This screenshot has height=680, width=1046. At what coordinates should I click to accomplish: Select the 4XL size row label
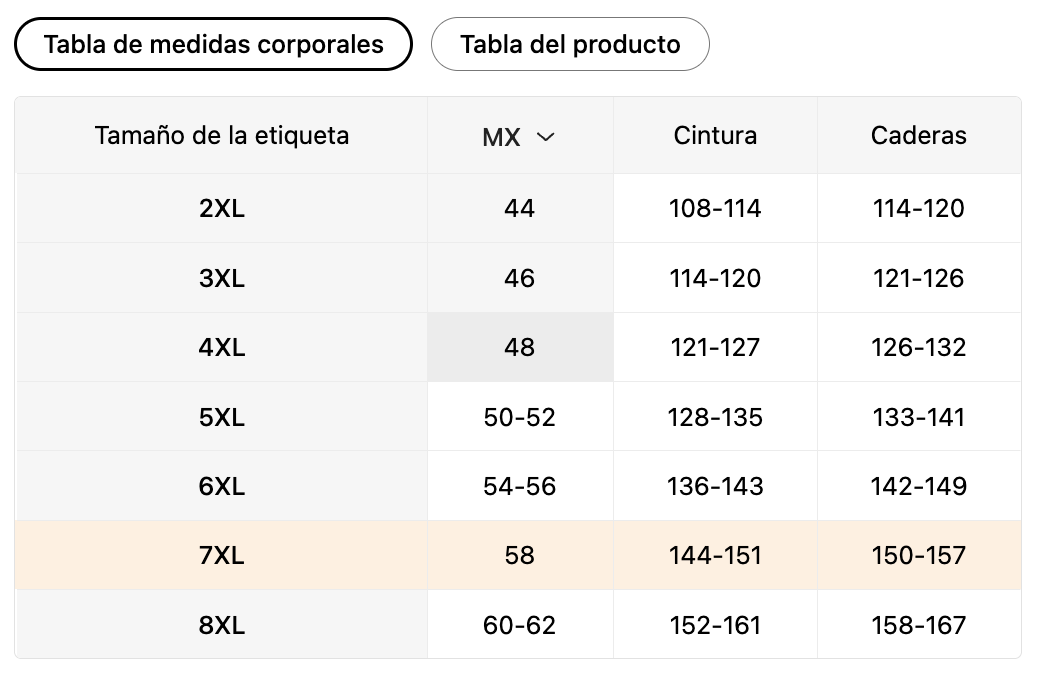[222, 348]
